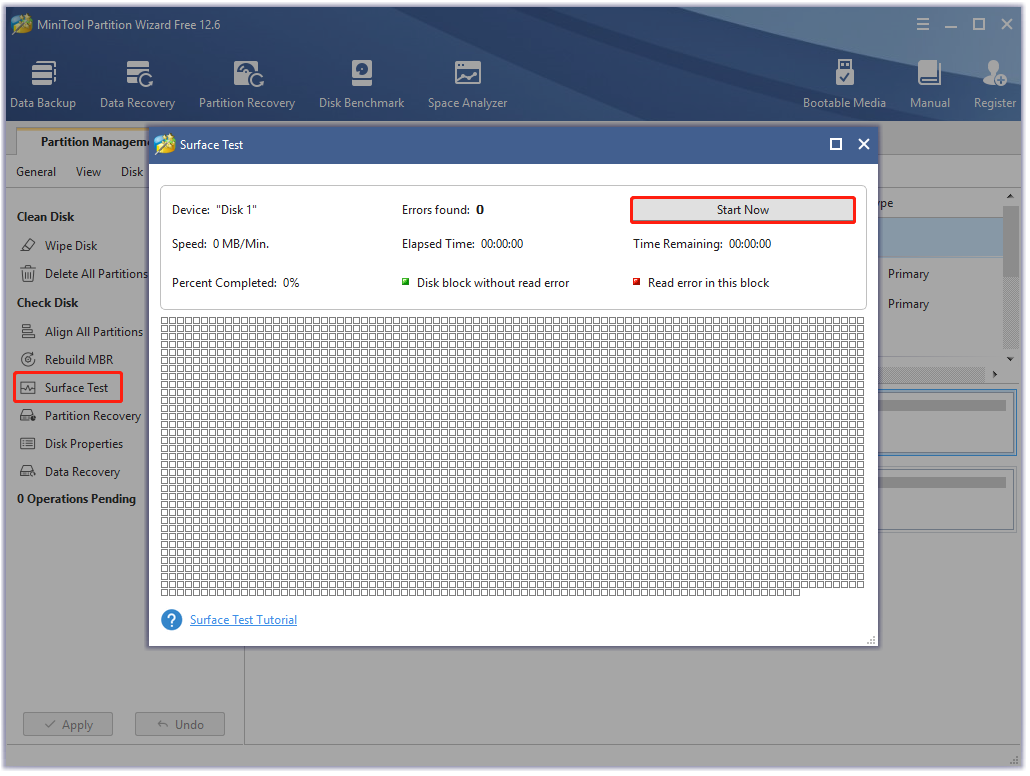Open the General menu

pyautogui.click(x=36, y=171)
